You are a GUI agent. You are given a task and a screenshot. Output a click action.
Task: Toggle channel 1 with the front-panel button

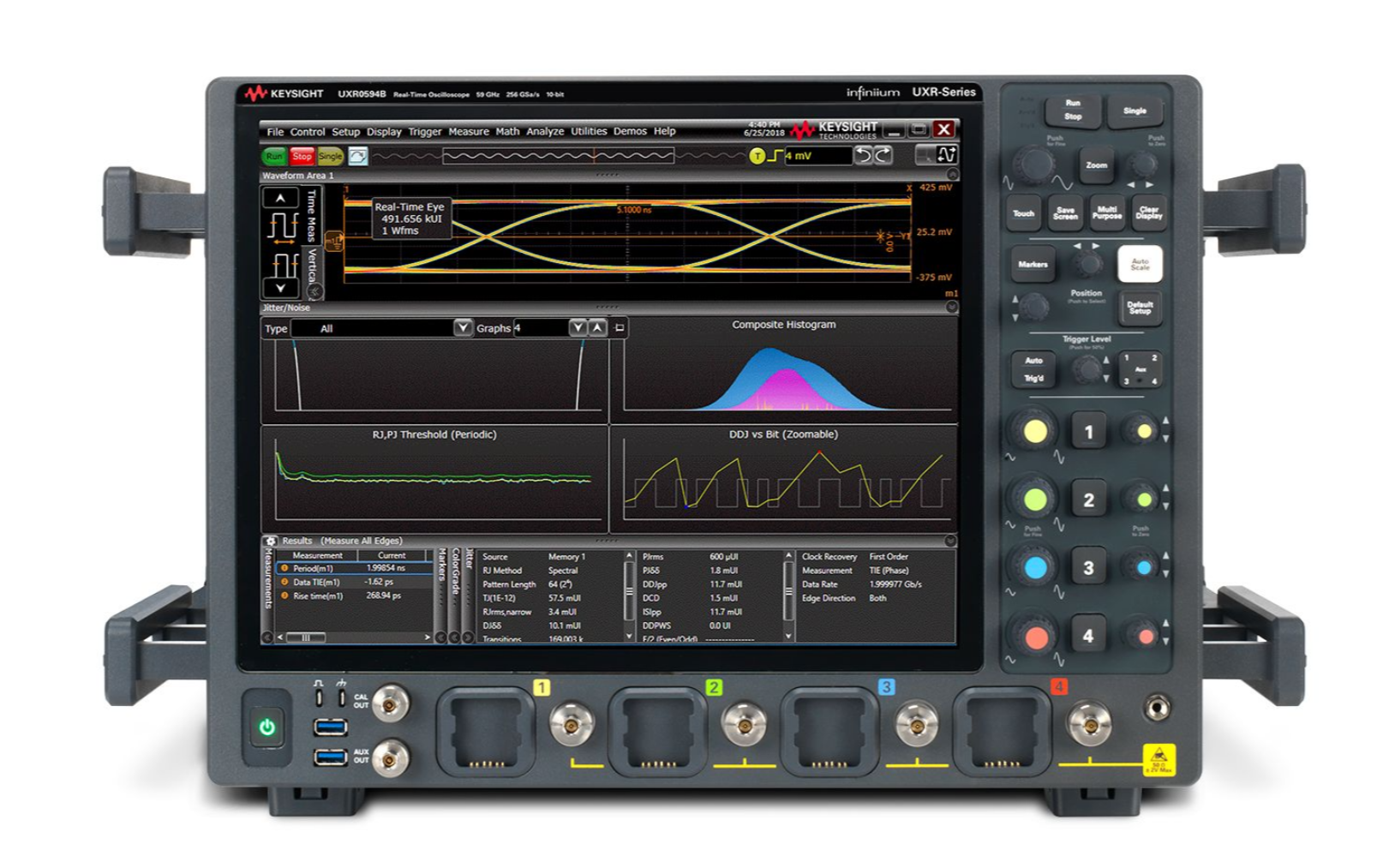1088,432
